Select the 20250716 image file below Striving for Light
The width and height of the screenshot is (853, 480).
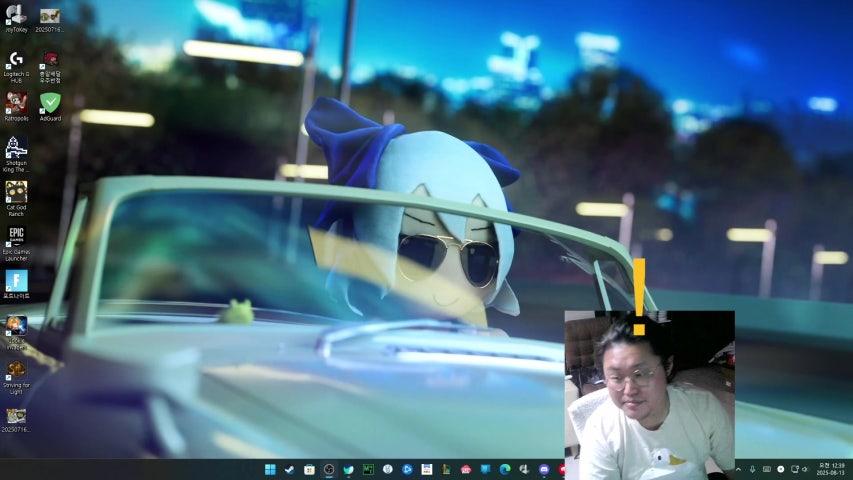click(16, 421)
